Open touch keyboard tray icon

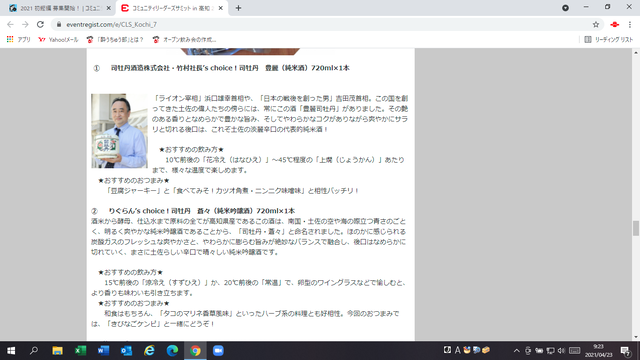[575, 351]
